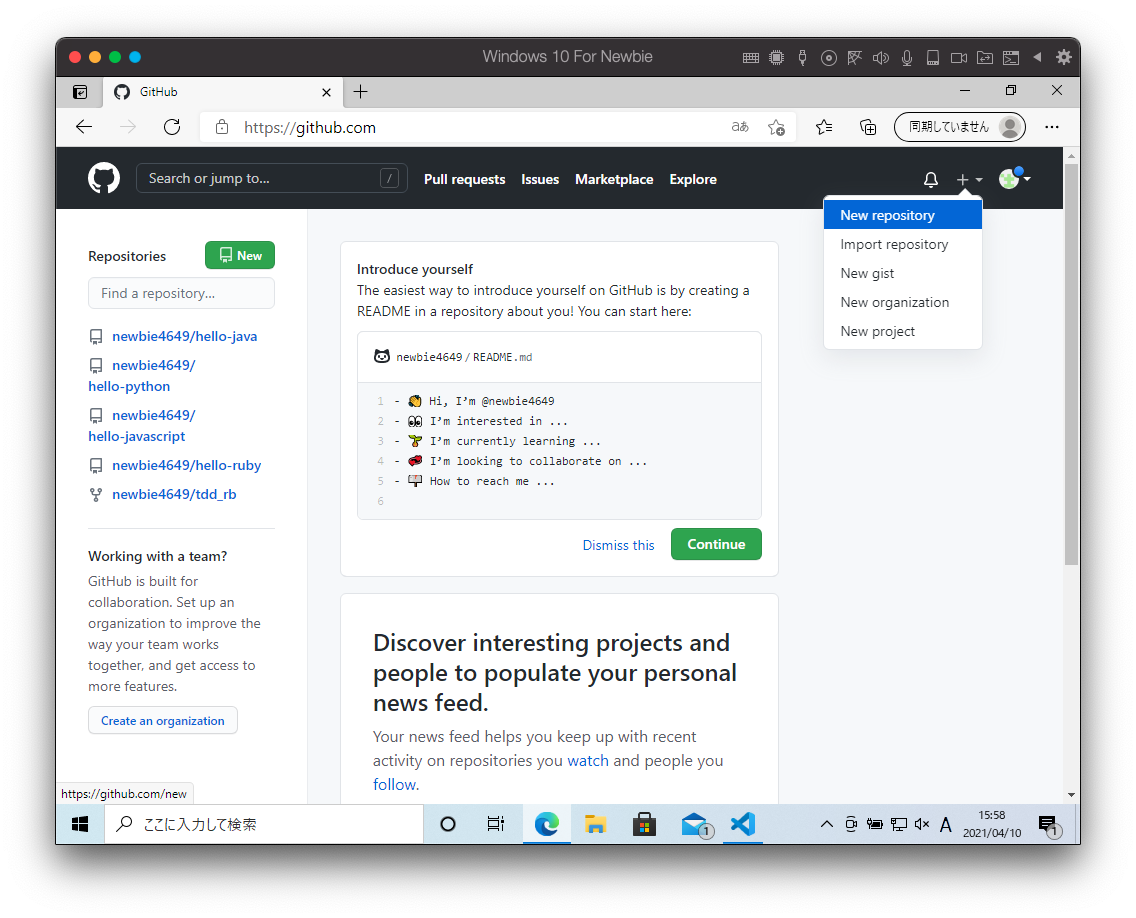Image resolution: width=1136 pixels, height=918 pixels.
Task: Click the translate page icon
Action: [740, 128]
